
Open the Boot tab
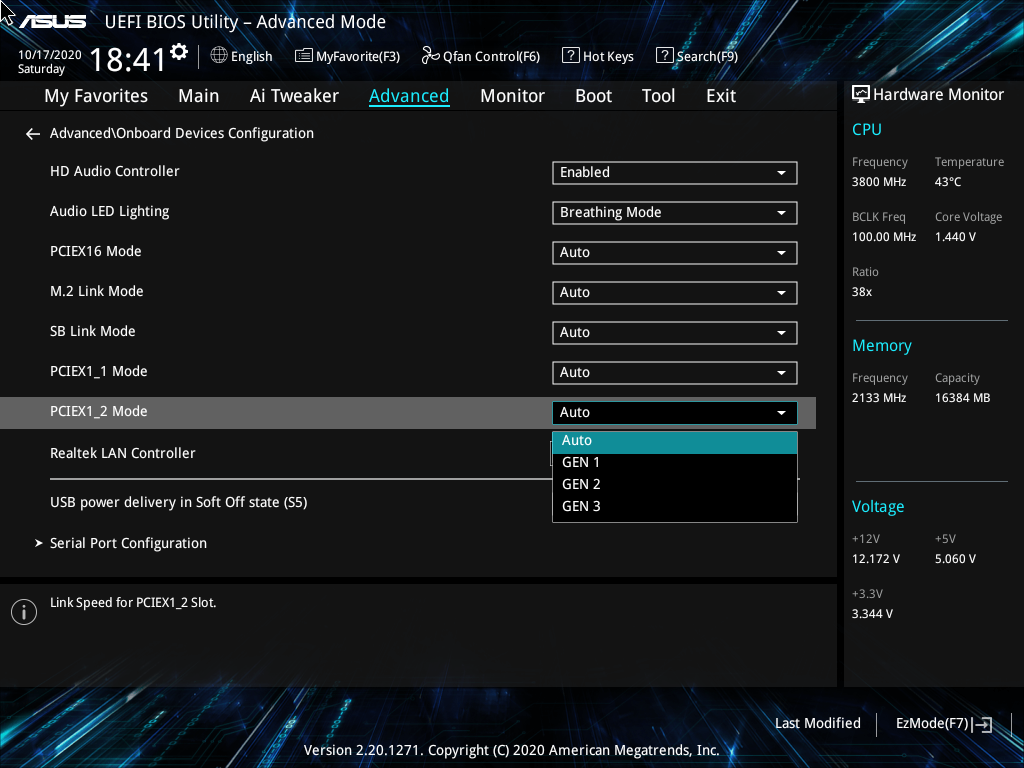point(593,96)
